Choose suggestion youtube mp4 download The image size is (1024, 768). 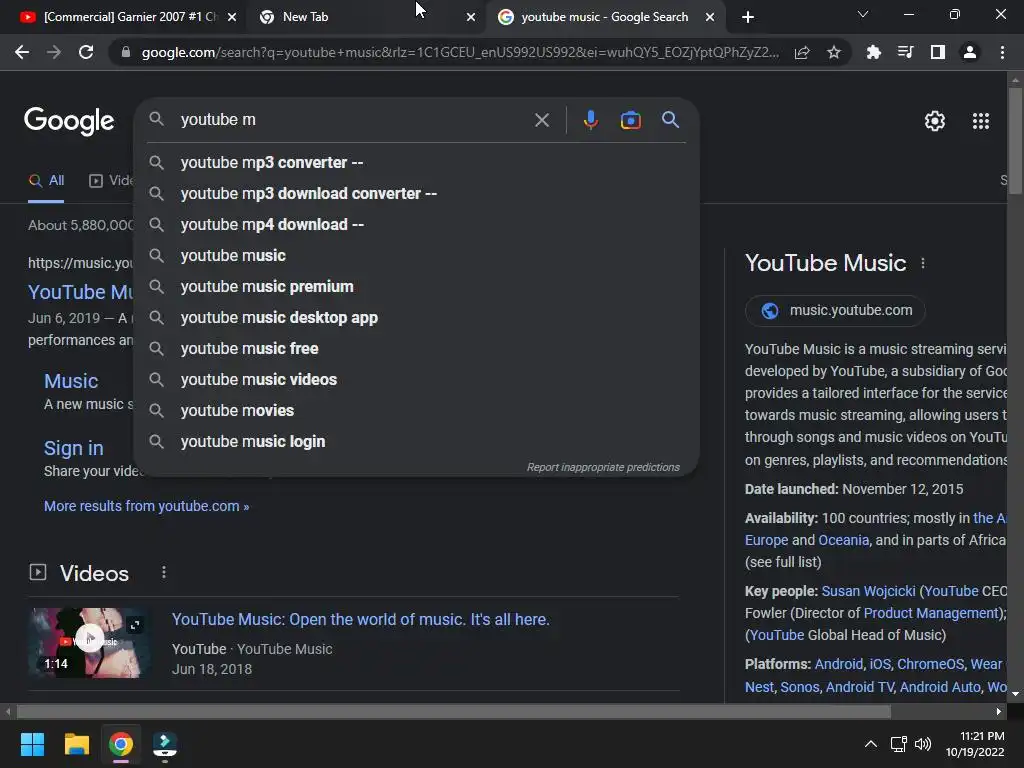coord(417,225)
